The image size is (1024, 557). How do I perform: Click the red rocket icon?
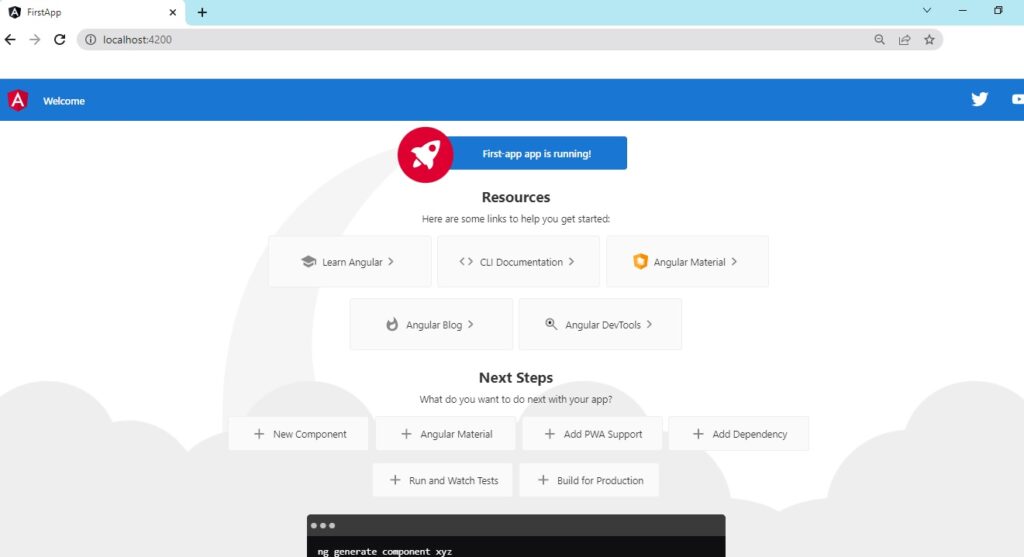click(x=425, y=155)
